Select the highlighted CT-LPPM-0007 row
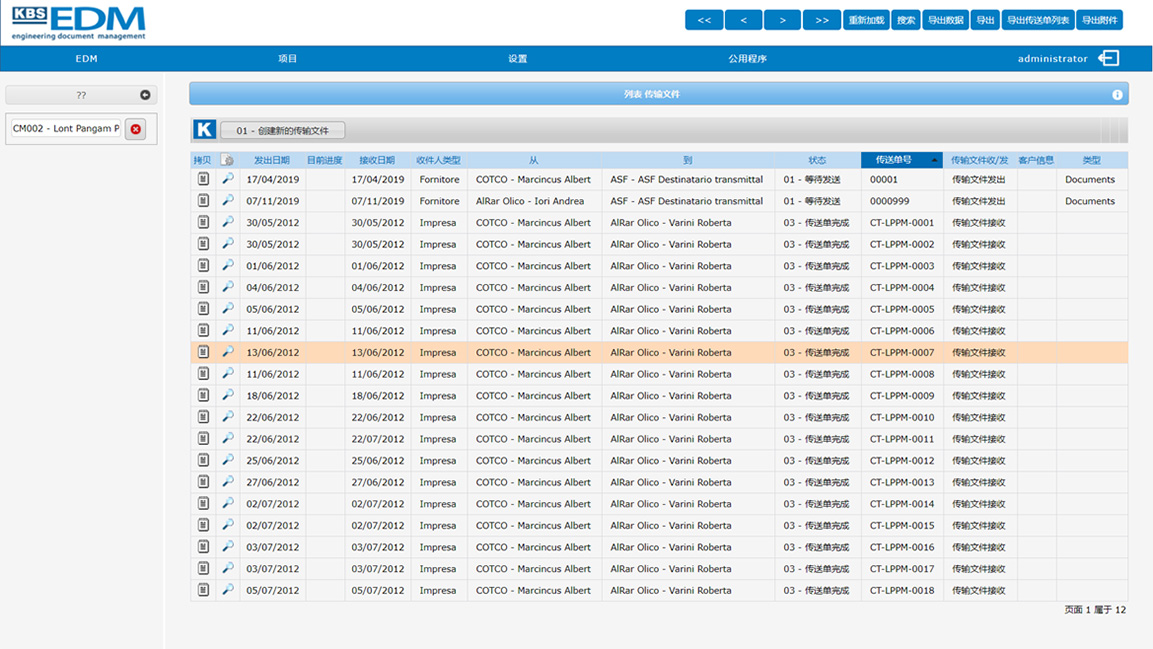1153x649 pixels. click(600, 352)
